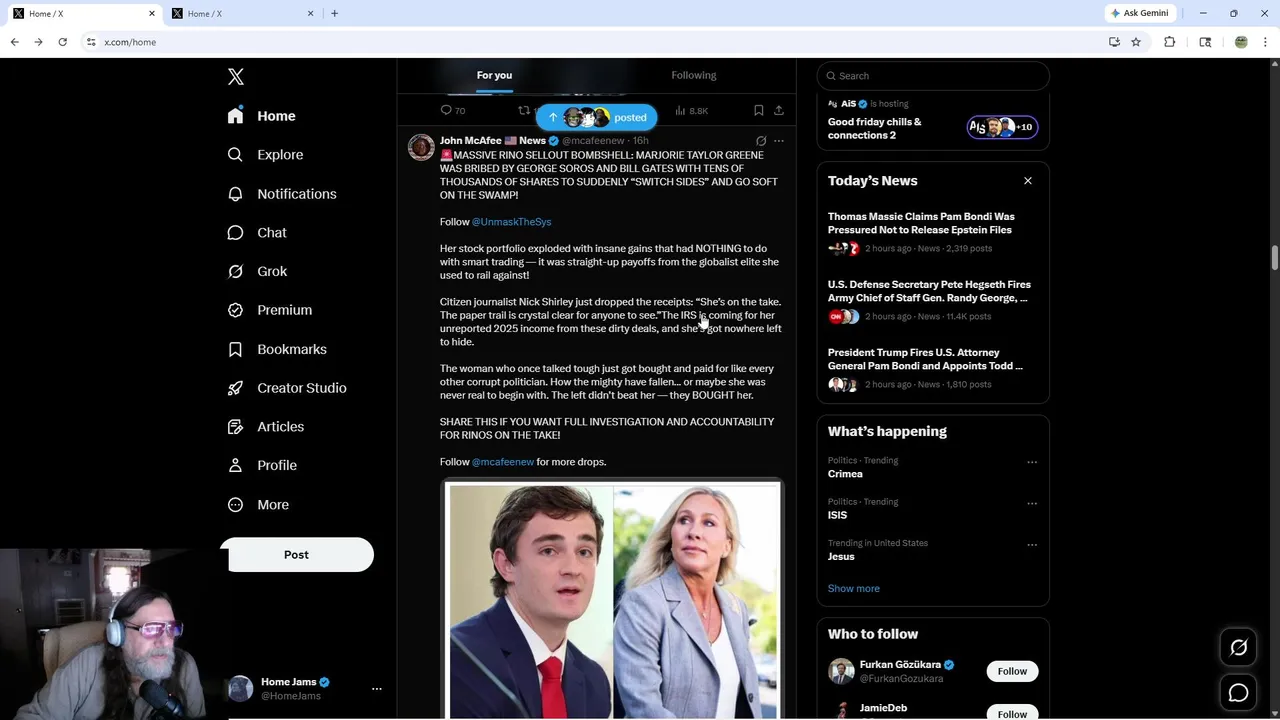Close the first Home / X browser tab
The height and width of the screenshot is (720, 1280).
152,13
